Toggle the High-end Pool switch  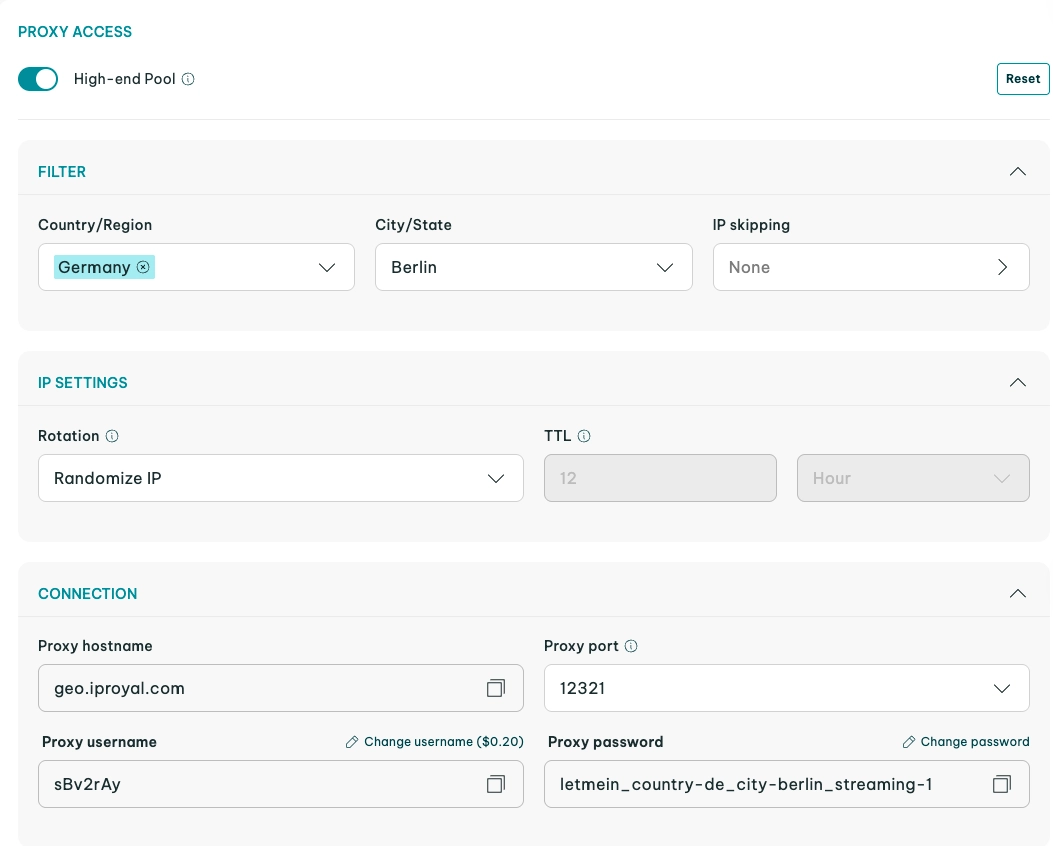click(x=38, y=79)
